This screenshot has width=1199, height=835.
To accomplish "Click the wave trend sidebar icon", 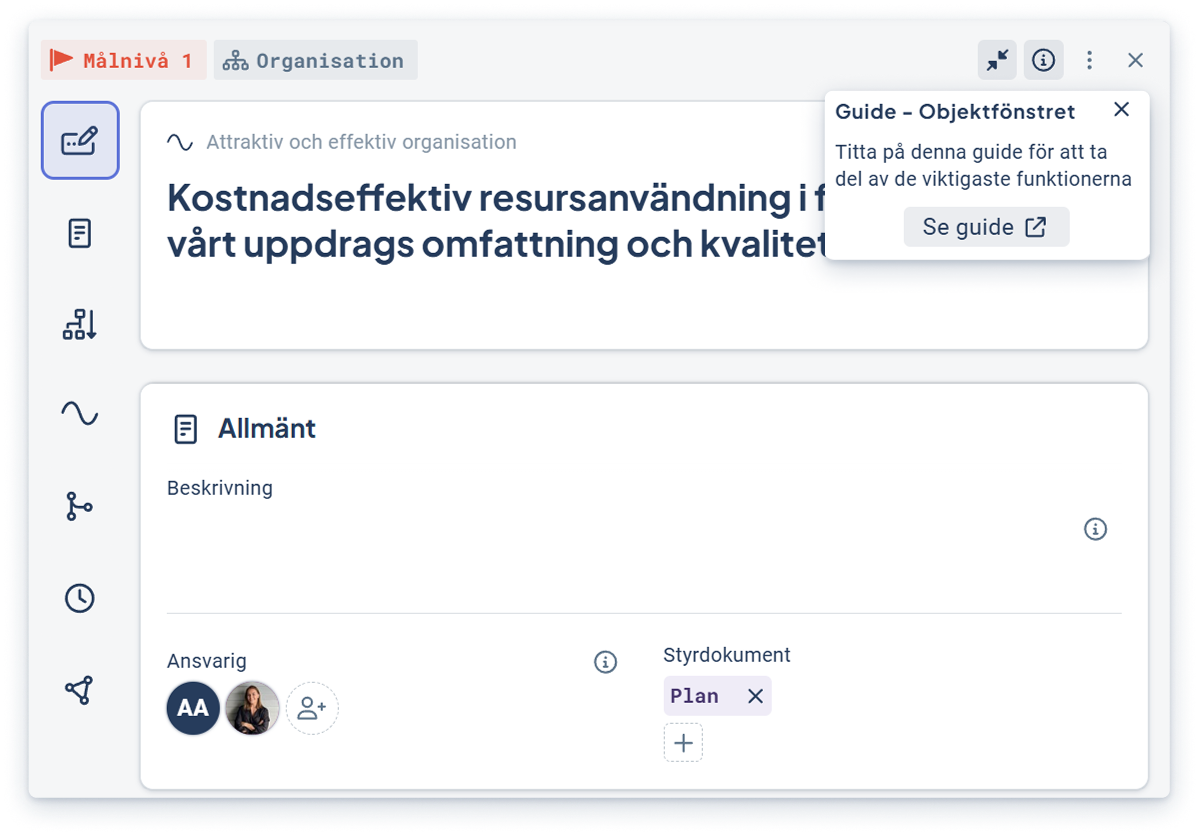I will click(x=80, y=413).
